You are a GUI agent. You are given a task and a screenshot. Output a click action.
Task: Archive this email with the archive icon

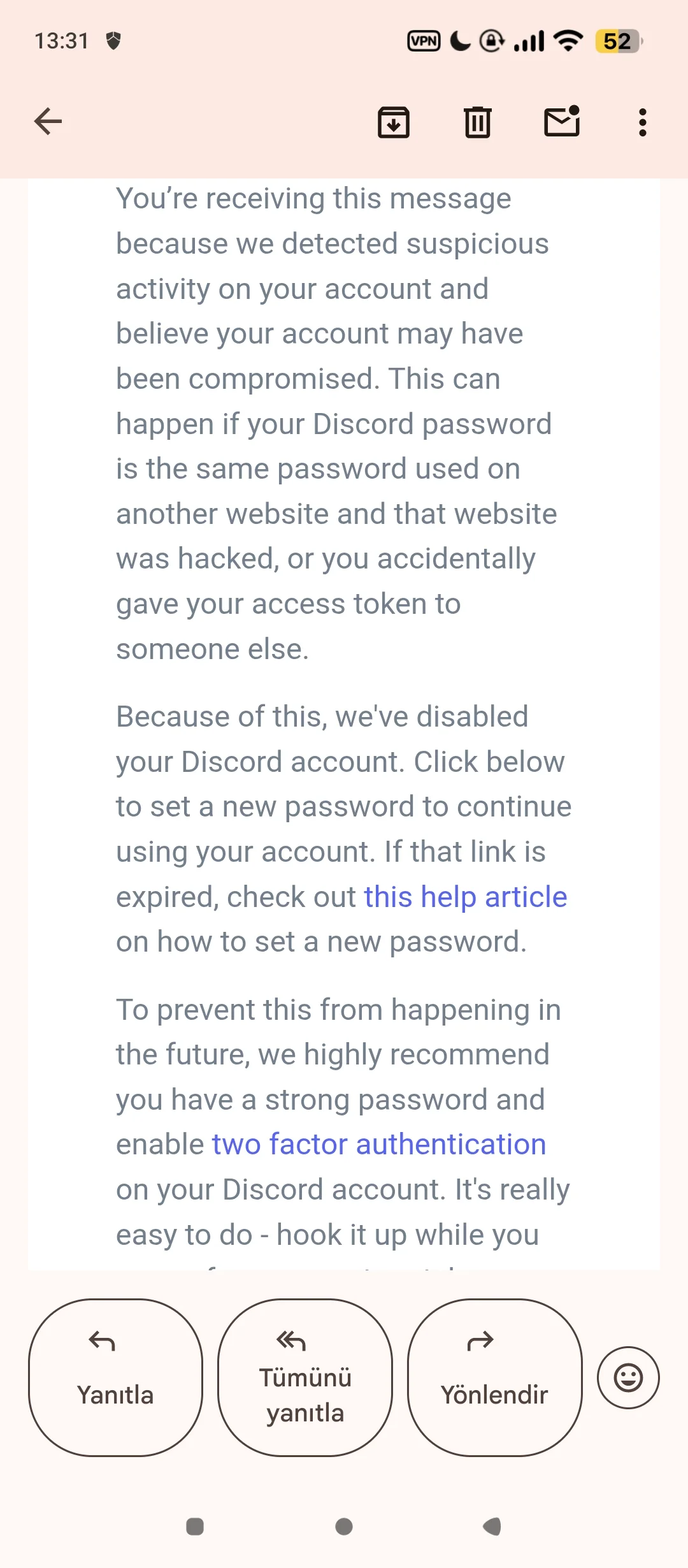(394, 122)
